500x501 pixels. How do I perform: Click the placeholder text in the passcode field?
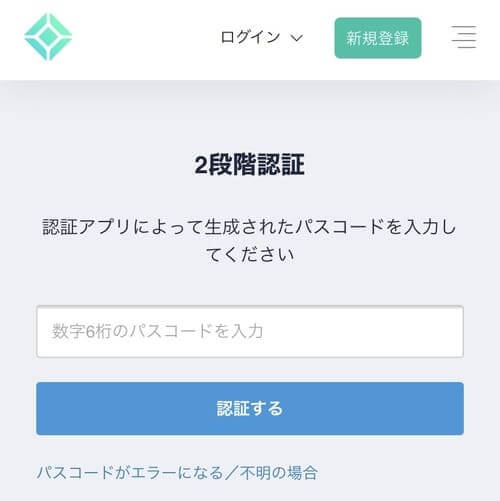pos(158,331)
